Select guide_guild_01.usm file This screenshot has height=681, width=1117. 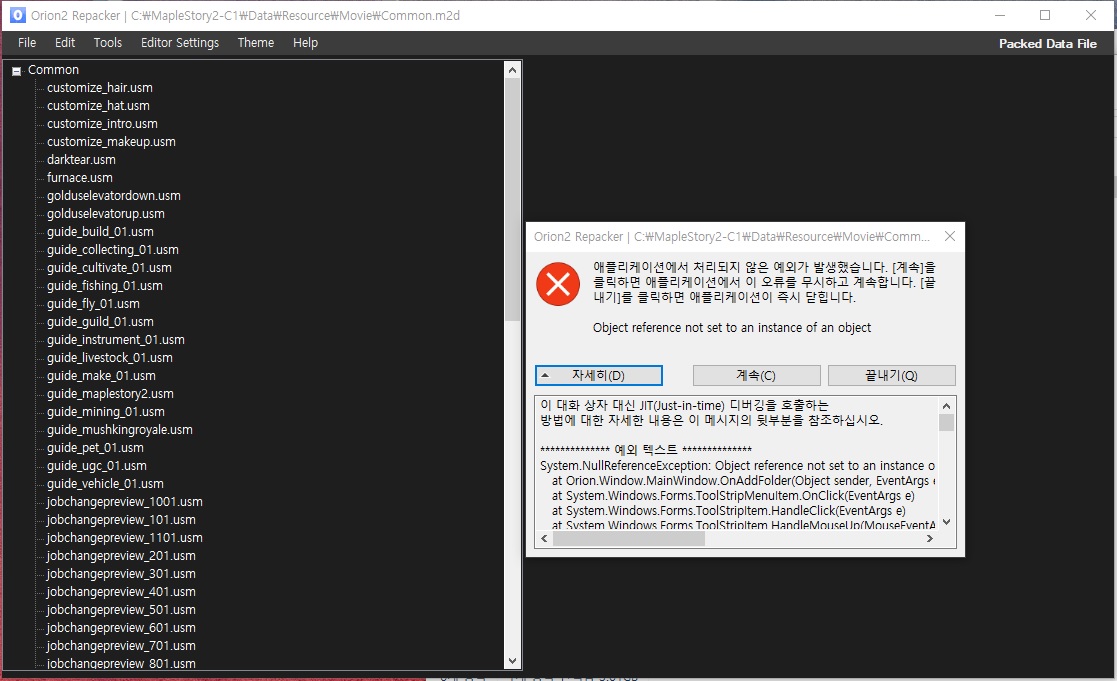point(100,321)
